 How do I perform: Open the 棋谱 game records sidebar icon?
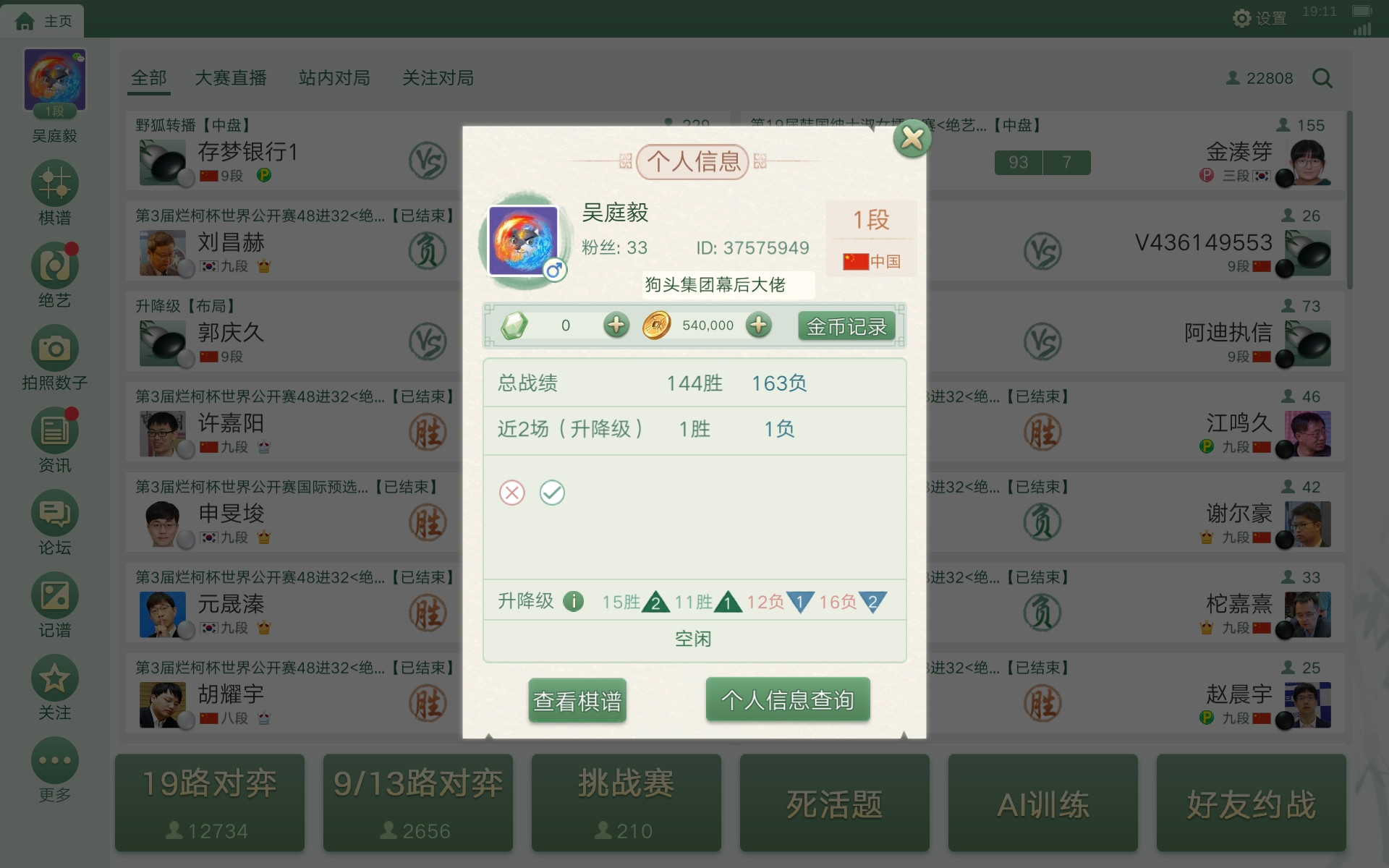pyautogui.click(x=54, y=183)
